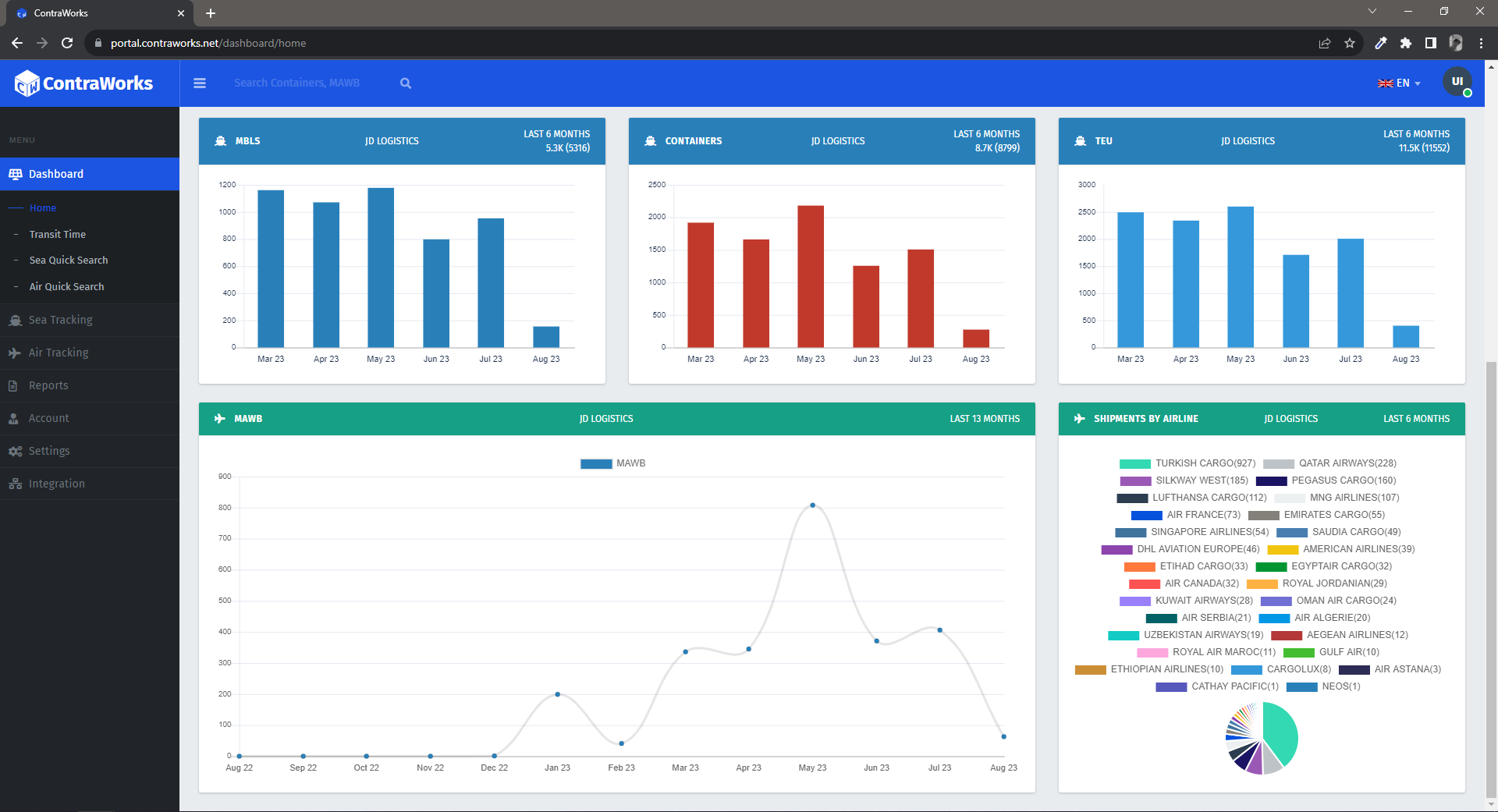Open the Dashboard menu section
The width and height of the screenshot is (1498, 812).
(x=90, y=174)
